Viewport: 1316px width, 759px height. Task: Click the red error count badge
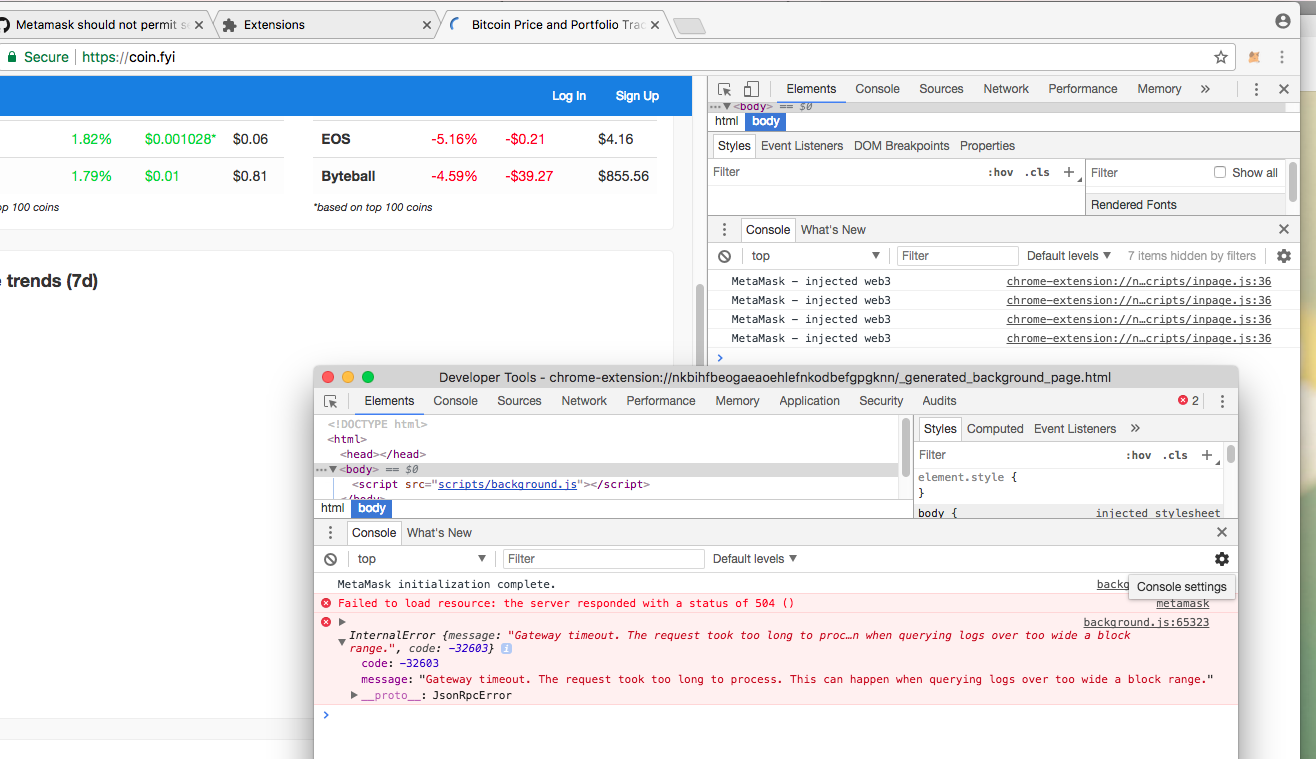[x=1188, y=401]
